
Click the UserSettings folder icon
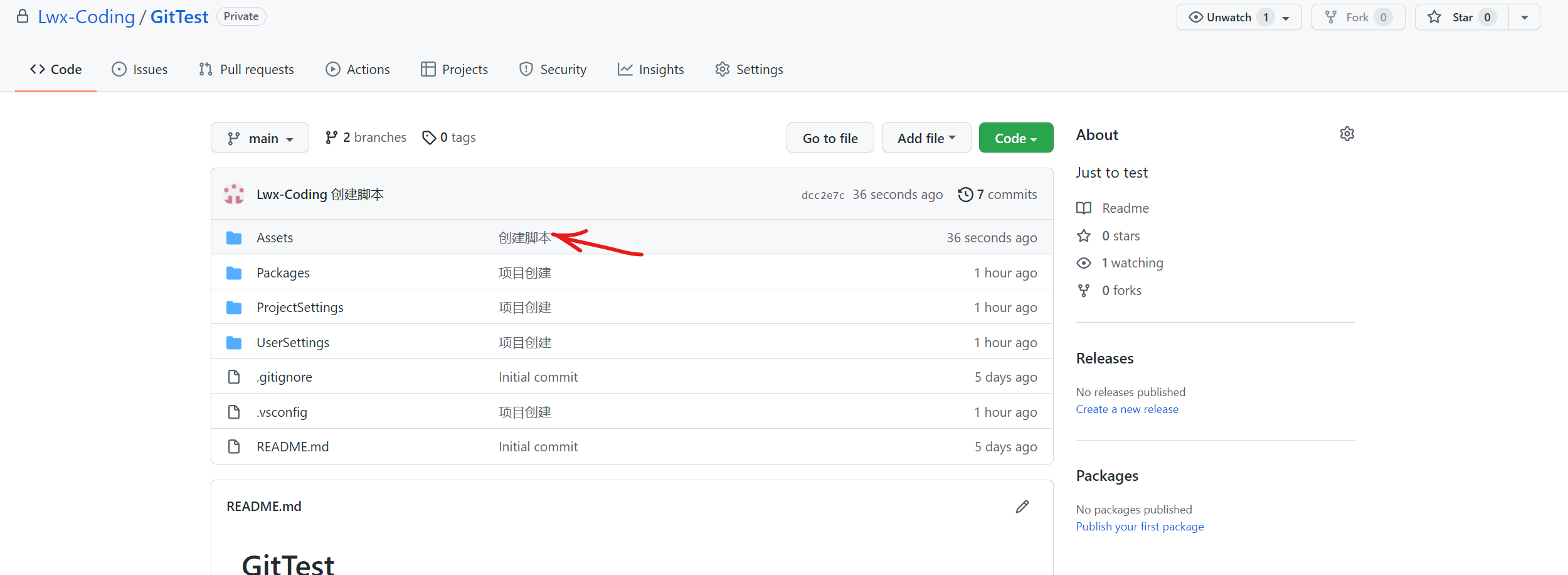click(x=234, y=342)
